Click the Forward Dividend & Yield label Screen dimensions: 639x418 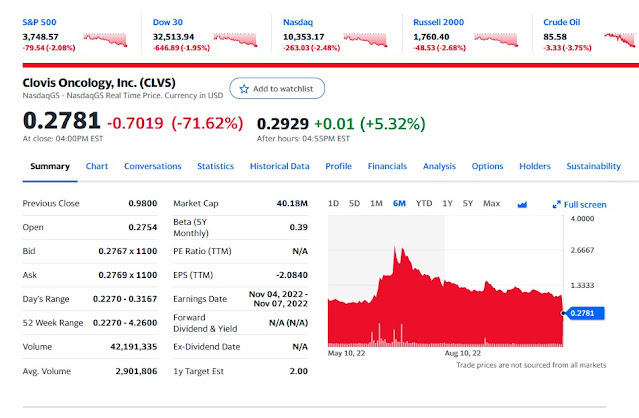205,323
